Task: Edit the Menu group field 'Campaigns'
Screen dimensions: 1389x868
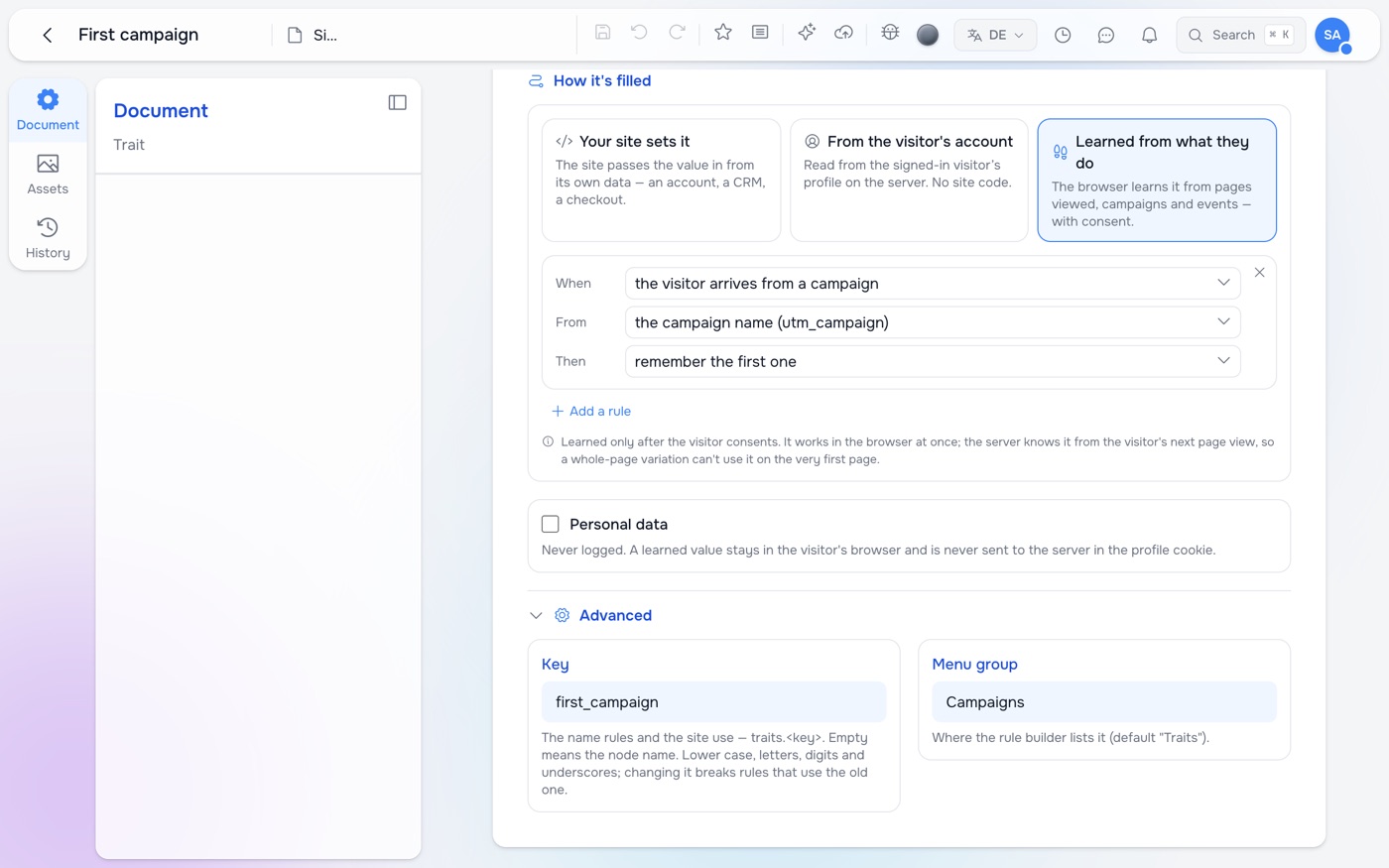Action: (1104, 701)
